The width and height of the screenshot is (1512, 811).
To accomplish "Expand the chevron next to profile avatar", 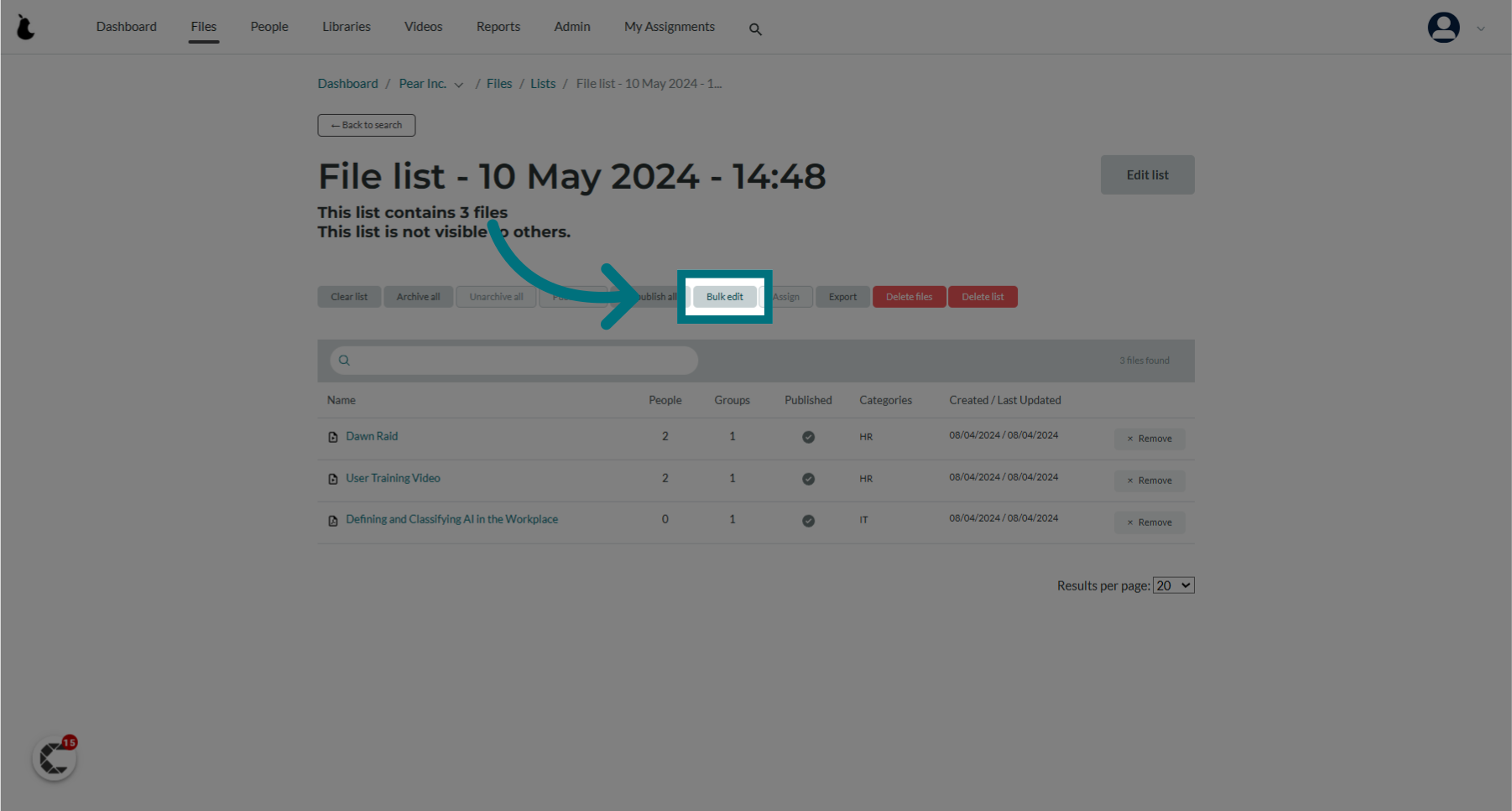I will 1481,29.
